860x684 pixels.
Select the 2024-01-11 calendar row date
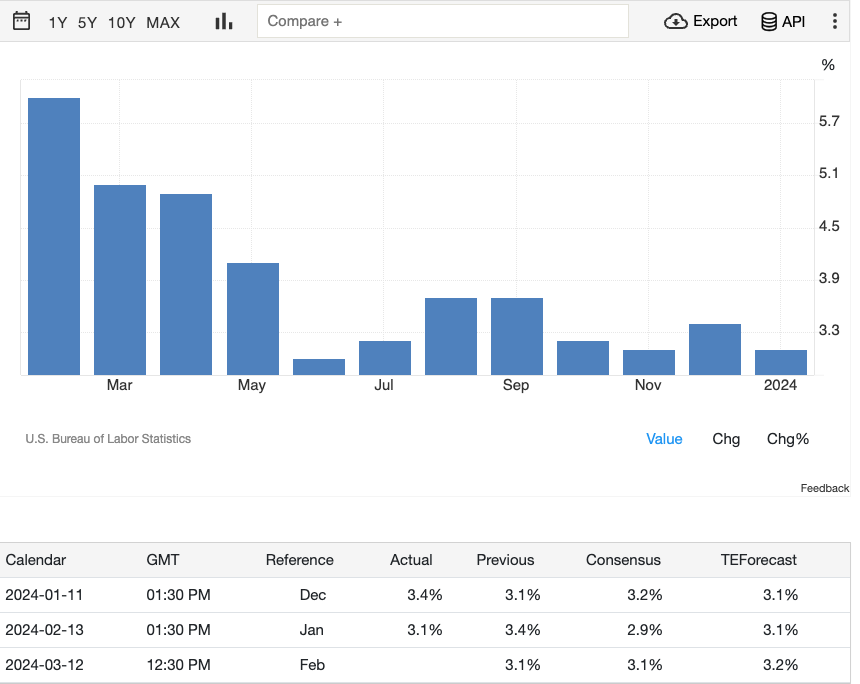(x=44, y=595)
